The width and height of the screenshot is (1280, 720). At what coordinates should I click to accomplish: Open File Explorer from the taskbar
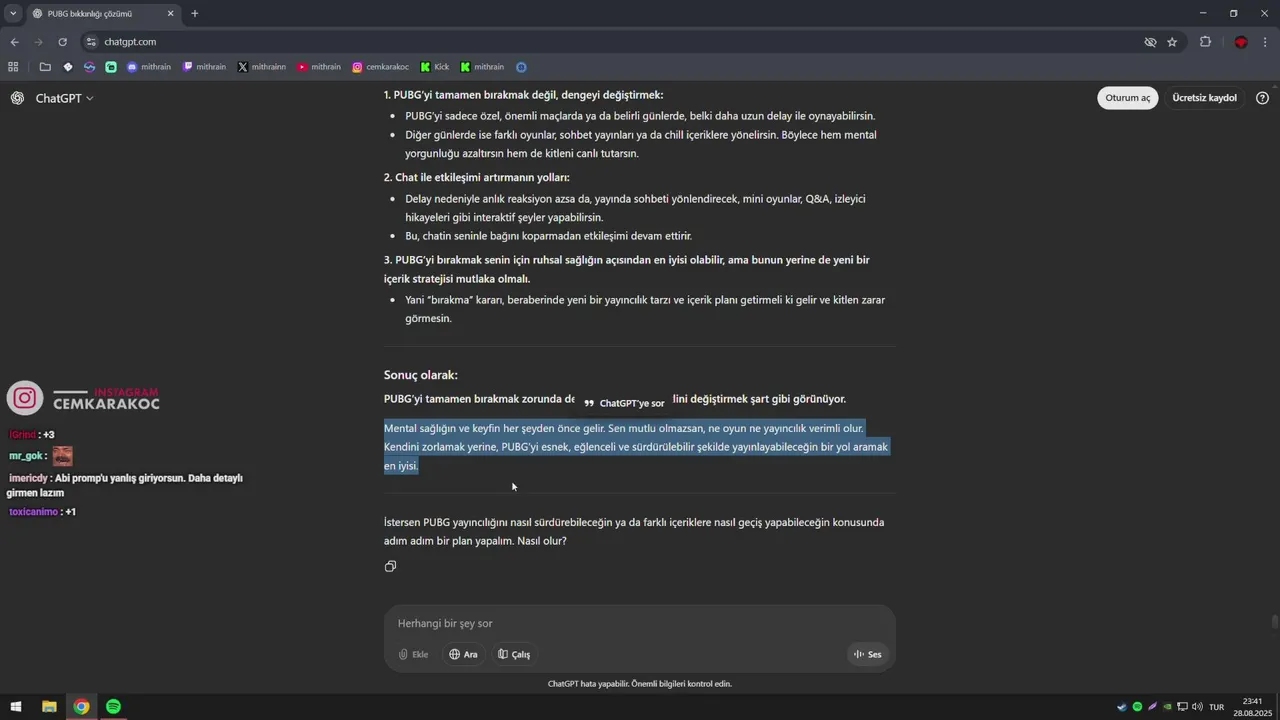49,707
